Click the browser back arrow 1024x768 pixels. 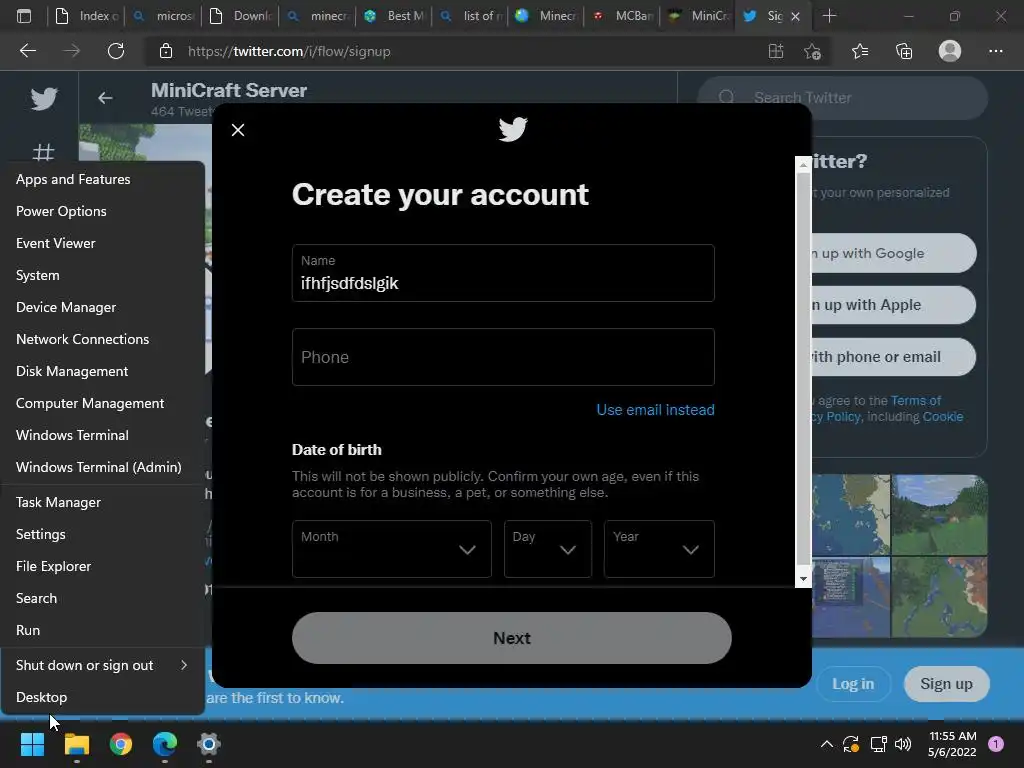pos(27,51)
